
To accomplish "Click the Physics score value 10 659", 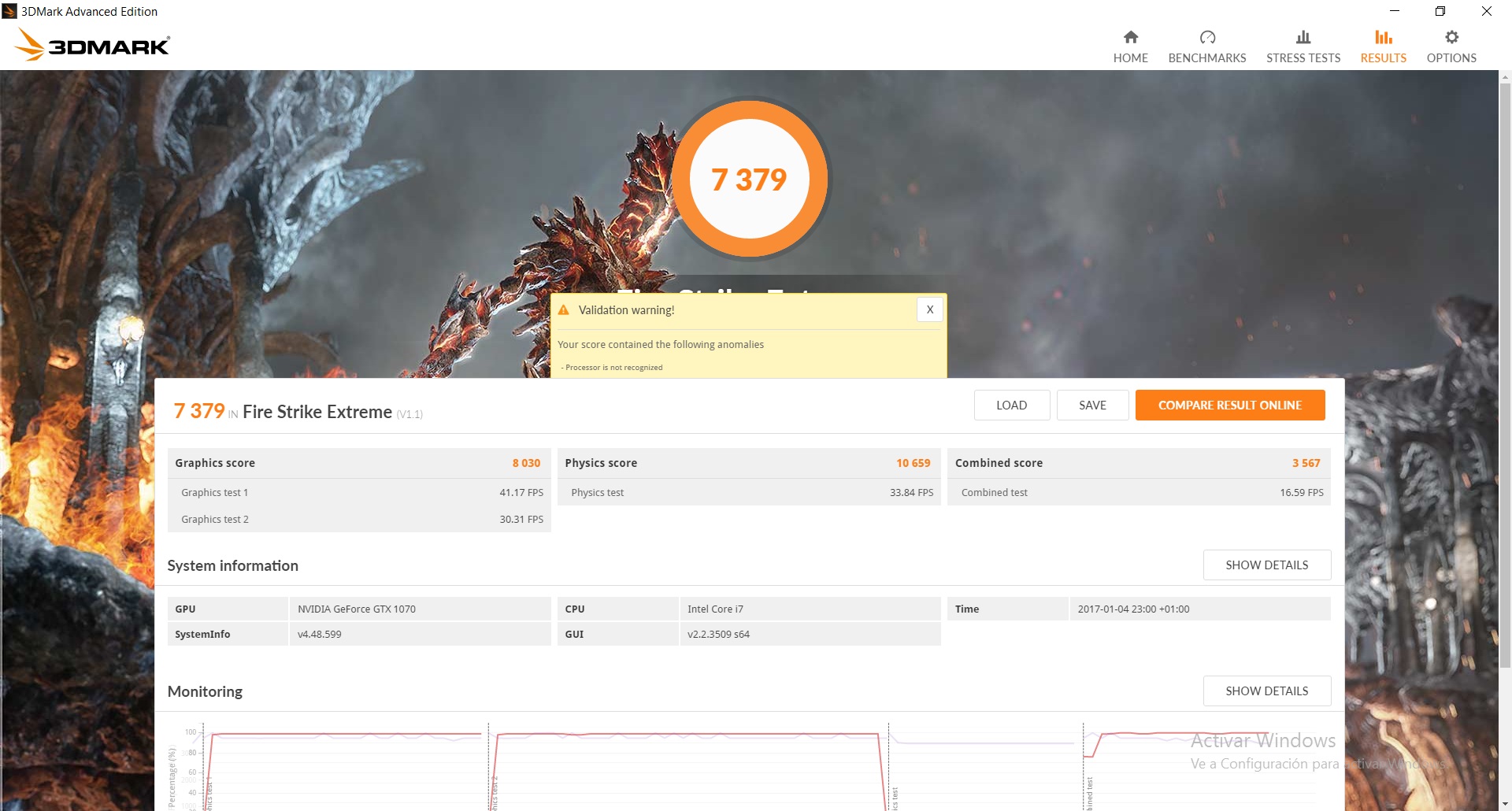I will (913, 463).
